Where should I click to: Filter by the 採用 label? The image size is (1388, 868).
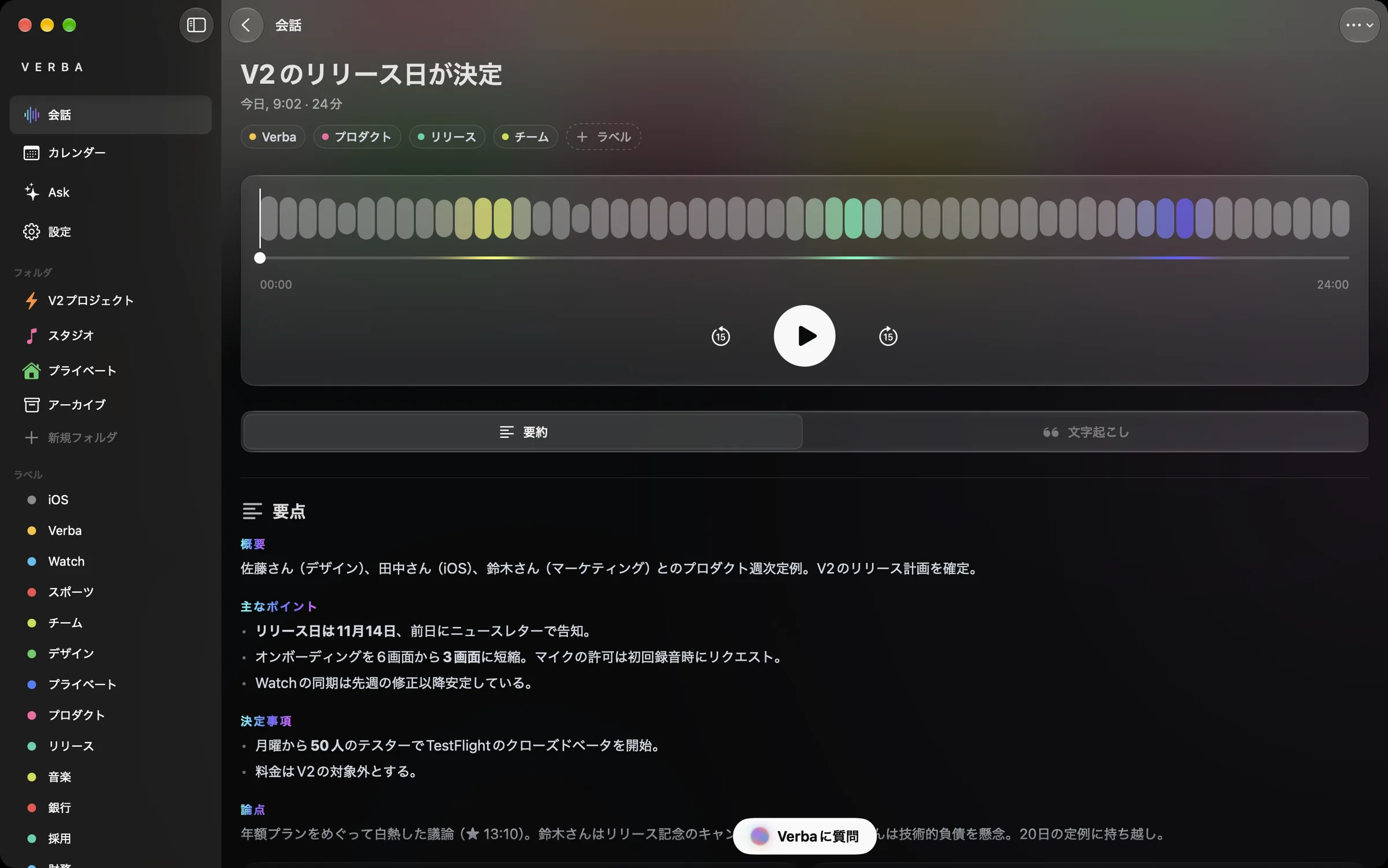tap(110, 838)
